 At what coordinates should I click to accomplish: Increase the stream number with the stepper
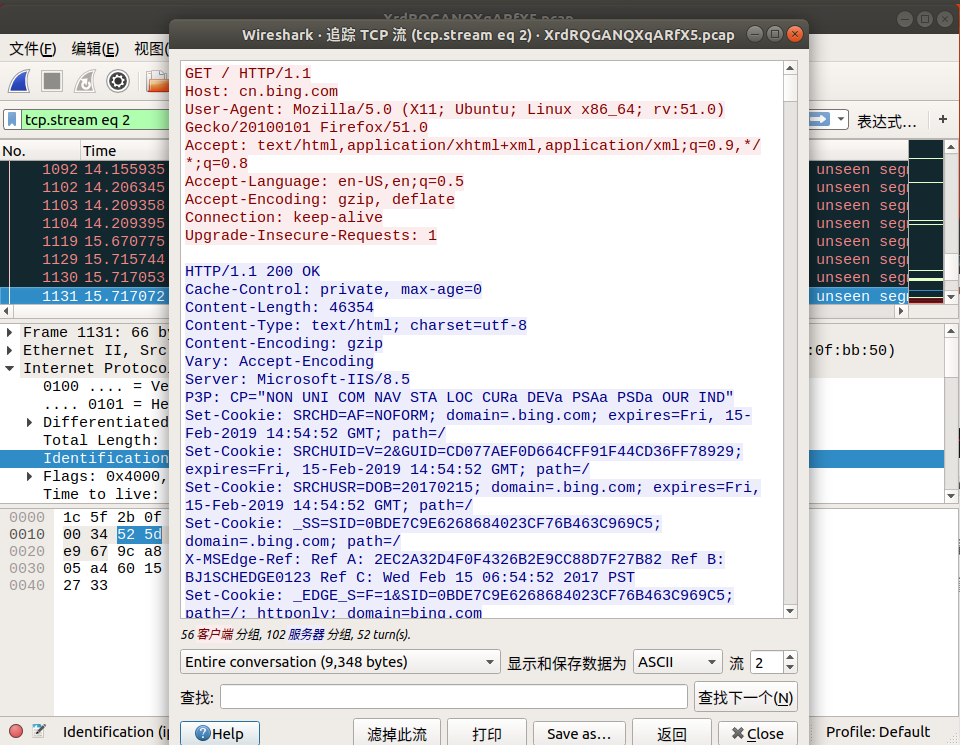pyautogui.click(x=790, y=656)
